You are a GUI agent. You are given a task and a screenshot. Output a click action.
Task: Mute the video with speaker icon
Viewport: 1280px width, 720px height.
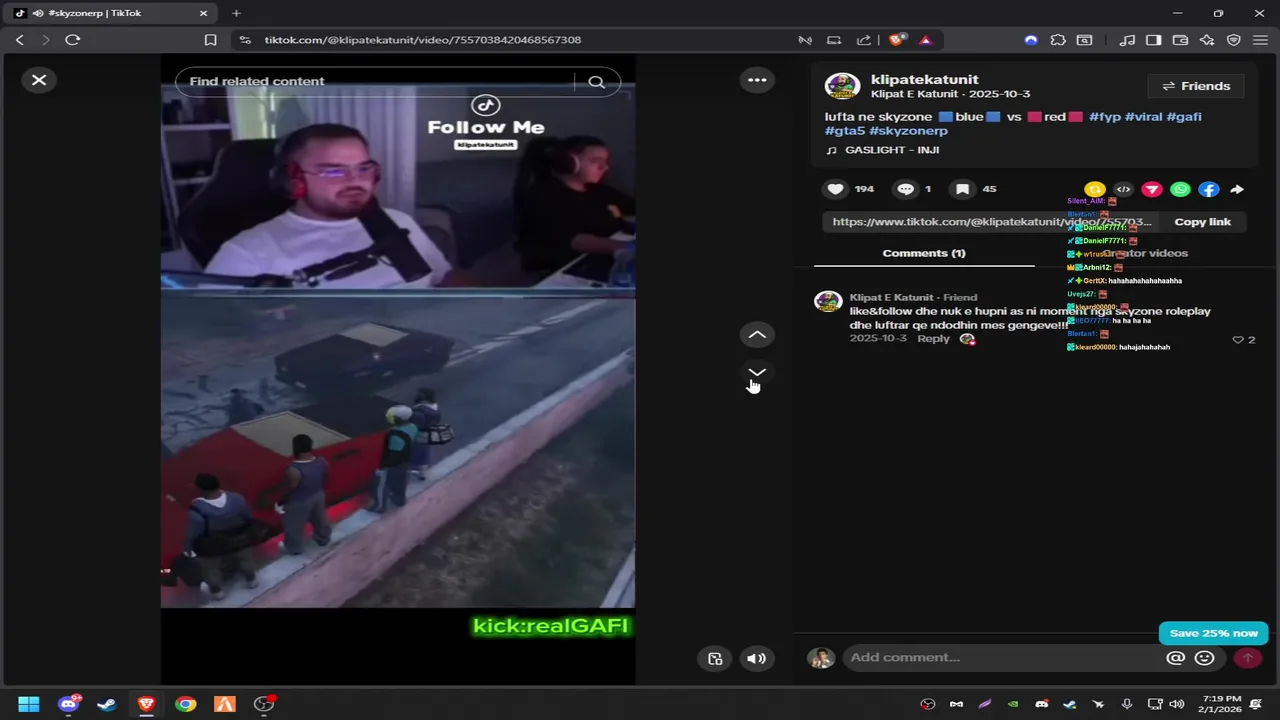coord(756,658)
